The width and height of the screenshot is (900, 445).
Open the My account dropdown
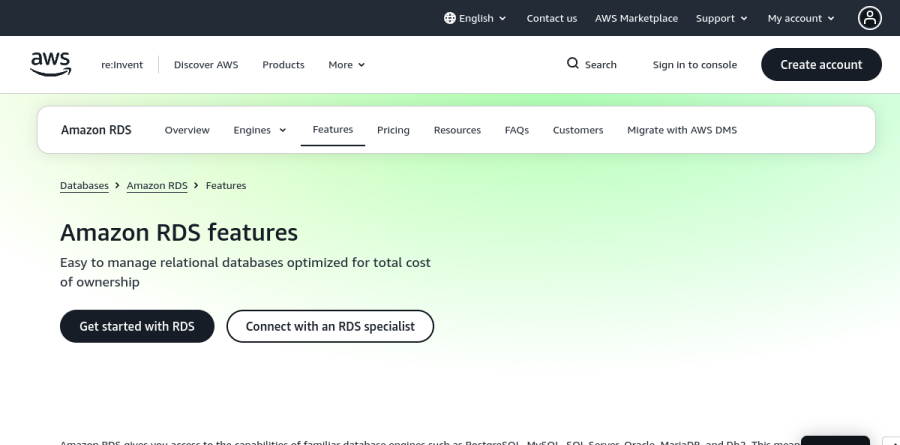point(801,18)
